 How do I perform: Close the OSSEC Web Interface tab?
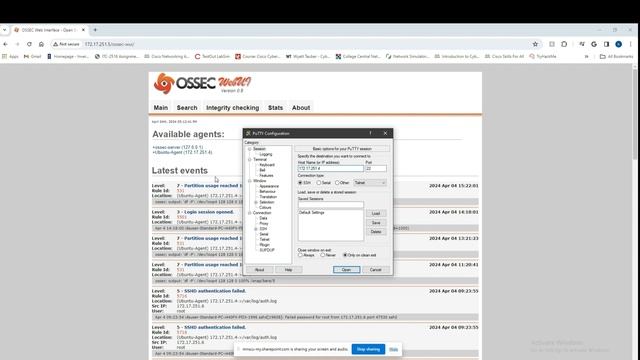(83, 30)
